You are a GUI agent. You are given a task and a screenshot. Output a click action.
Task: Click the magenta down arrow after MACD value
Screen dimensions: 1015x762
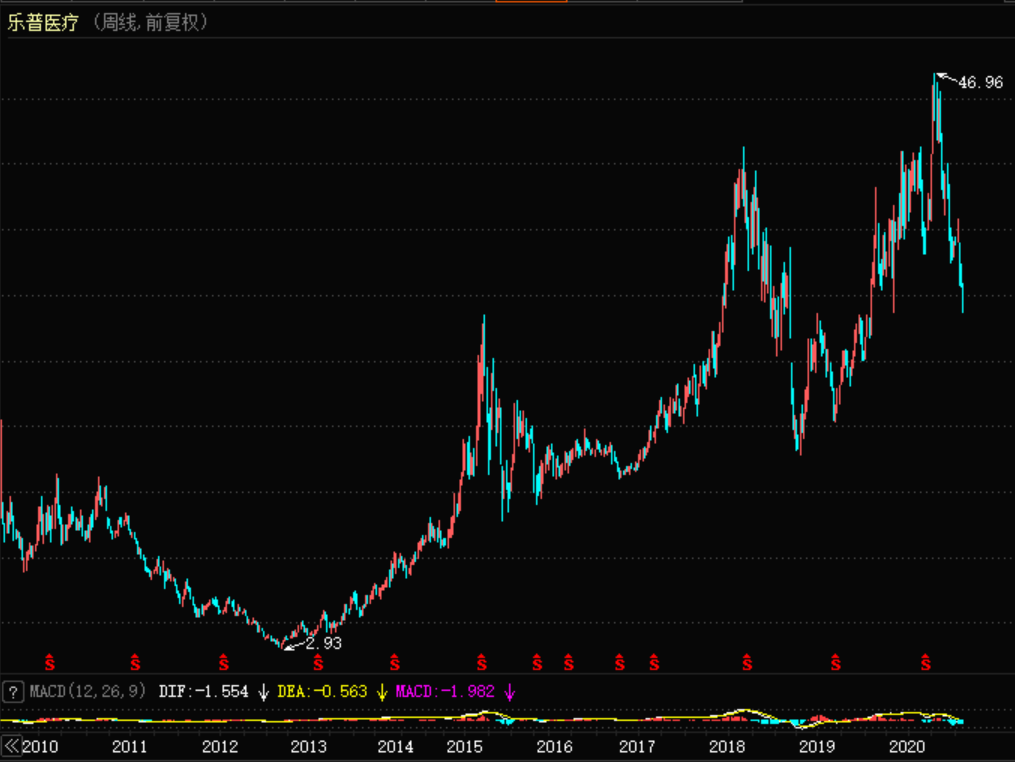point(510,692)
